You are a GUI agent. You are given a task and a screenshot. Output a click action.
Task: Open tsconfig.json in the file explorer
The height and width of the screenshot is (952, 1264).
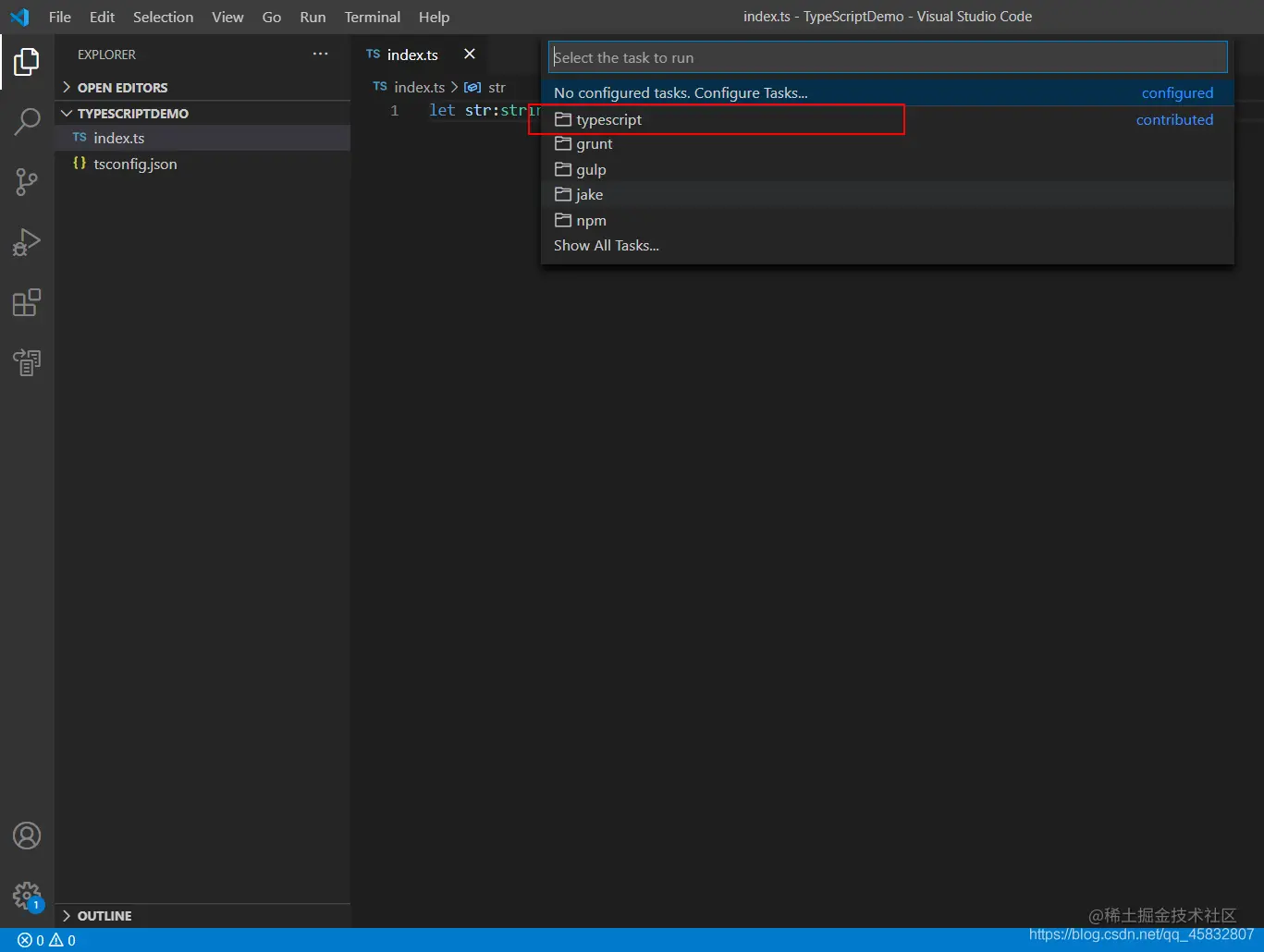(202, 164)
